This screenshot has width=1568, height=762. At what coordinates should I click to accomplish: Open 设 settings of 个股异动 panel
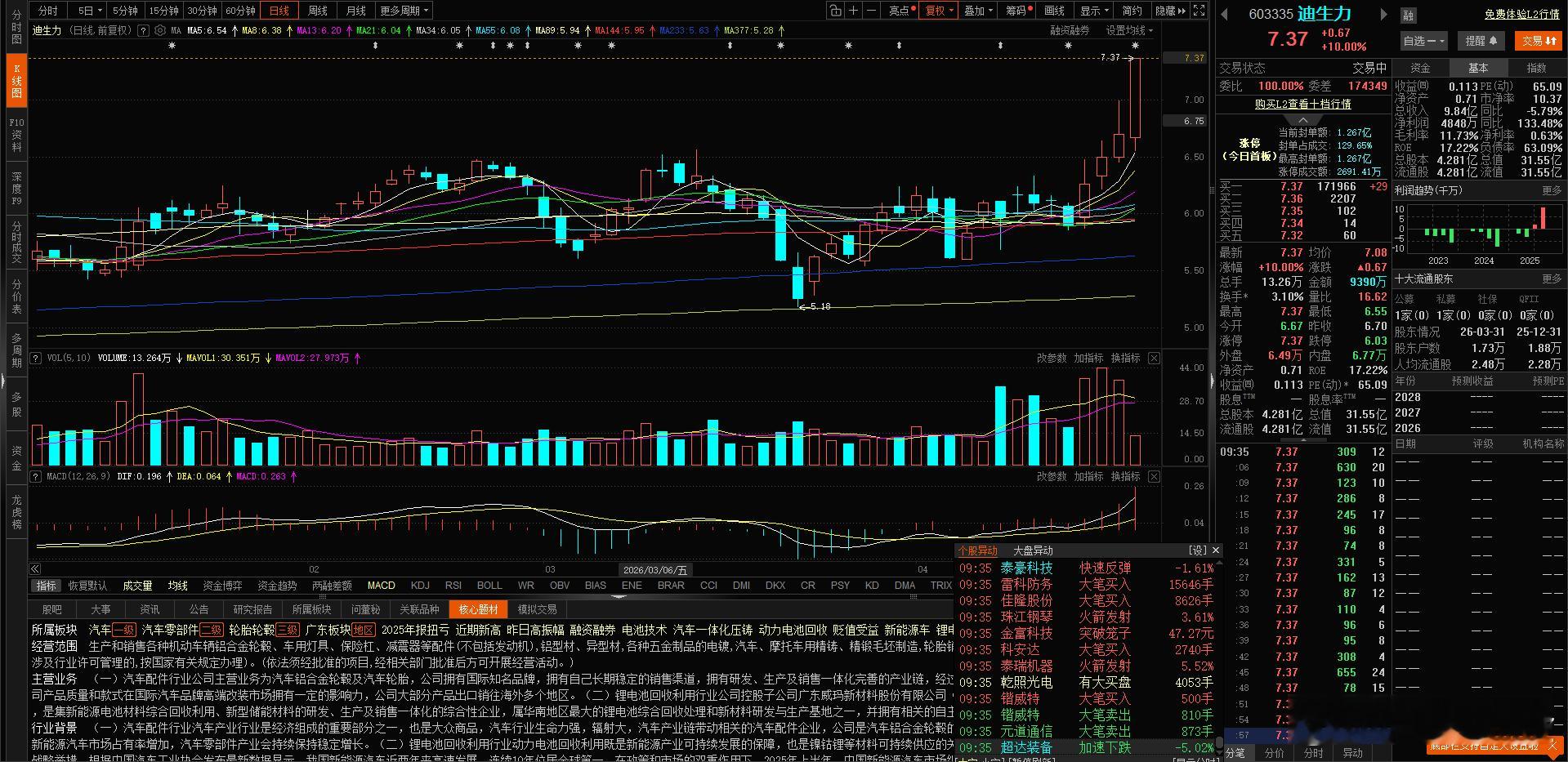(x=1197, y=550)
